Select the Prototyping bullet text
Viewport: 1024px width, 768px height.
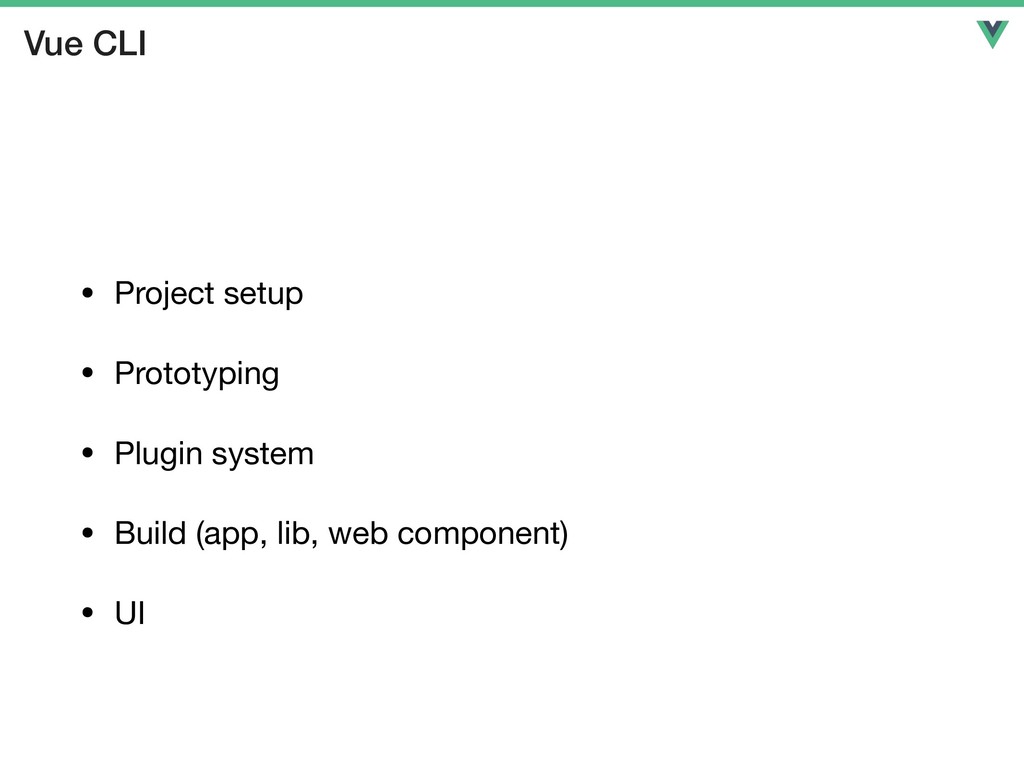[x=197, y=374]
